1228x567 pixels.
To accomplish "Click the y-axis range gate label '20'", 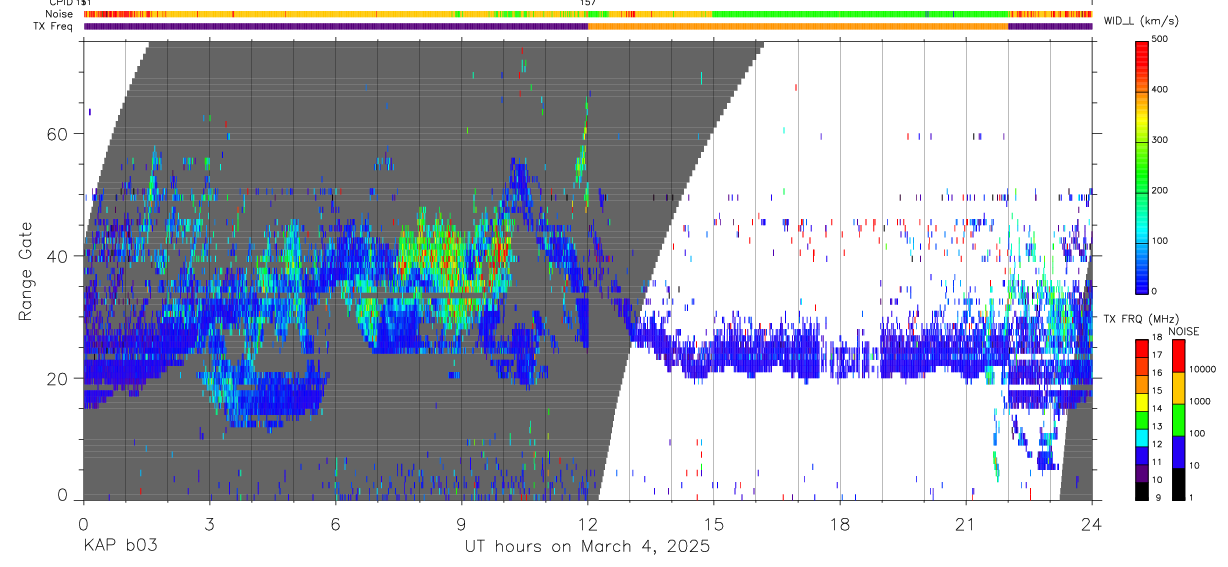I will click(59, 379).
